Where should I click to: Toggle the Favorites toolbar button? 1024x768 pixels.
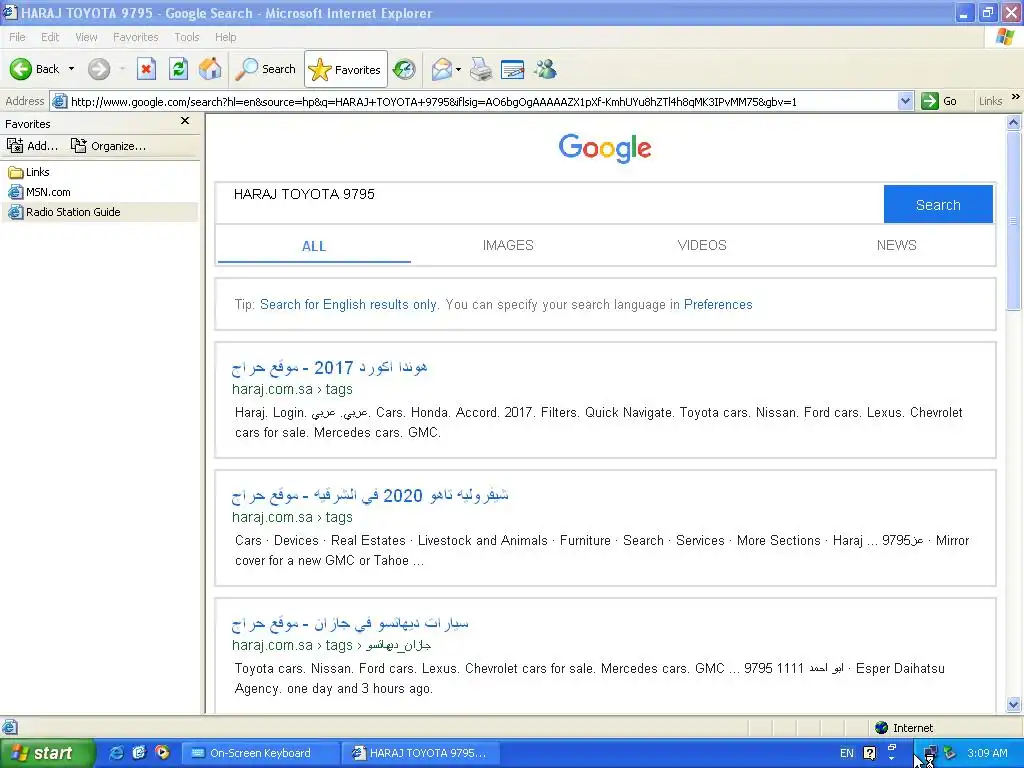(345, 69)
